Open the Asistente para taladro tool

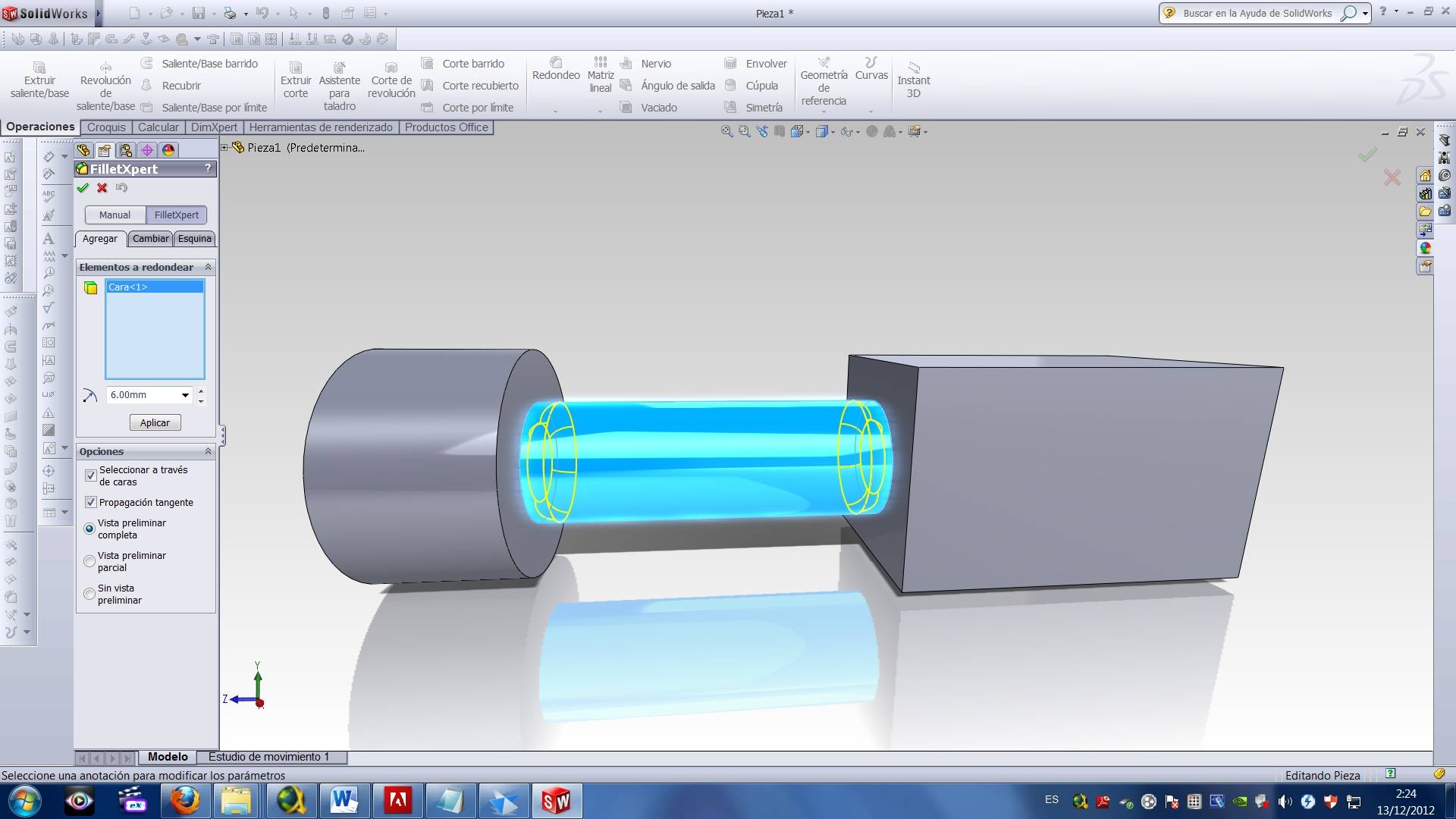point(340,86)
